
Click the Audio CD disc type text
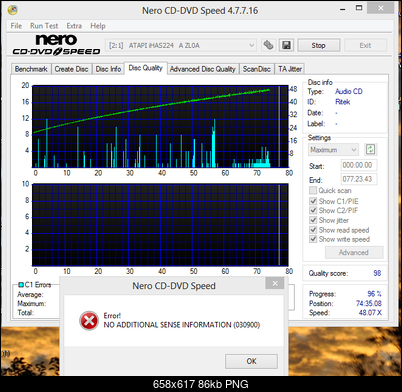[x=349, y=91]
